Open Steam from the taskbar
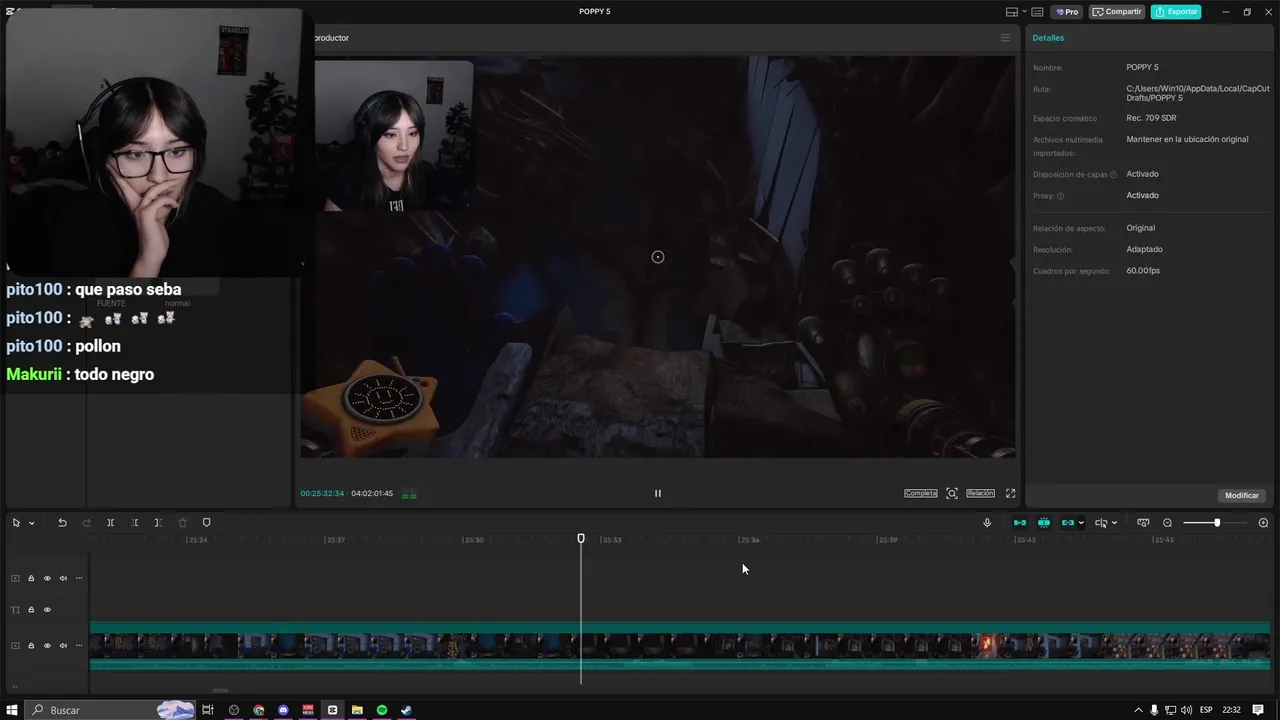1280x720 pixels. [406, 710]
